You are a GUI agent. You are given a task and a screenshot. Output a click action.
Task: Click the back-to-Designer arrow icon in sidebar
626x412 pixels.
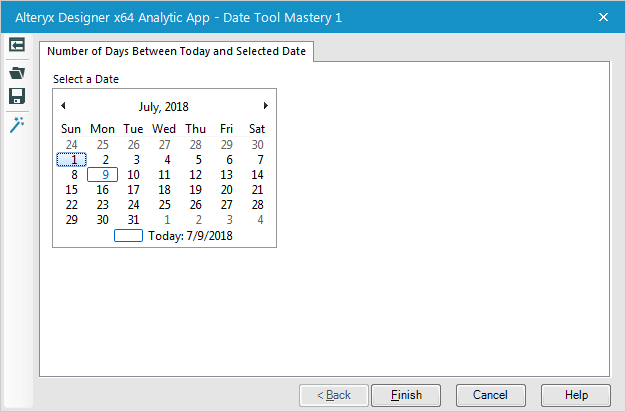[17, 45]
